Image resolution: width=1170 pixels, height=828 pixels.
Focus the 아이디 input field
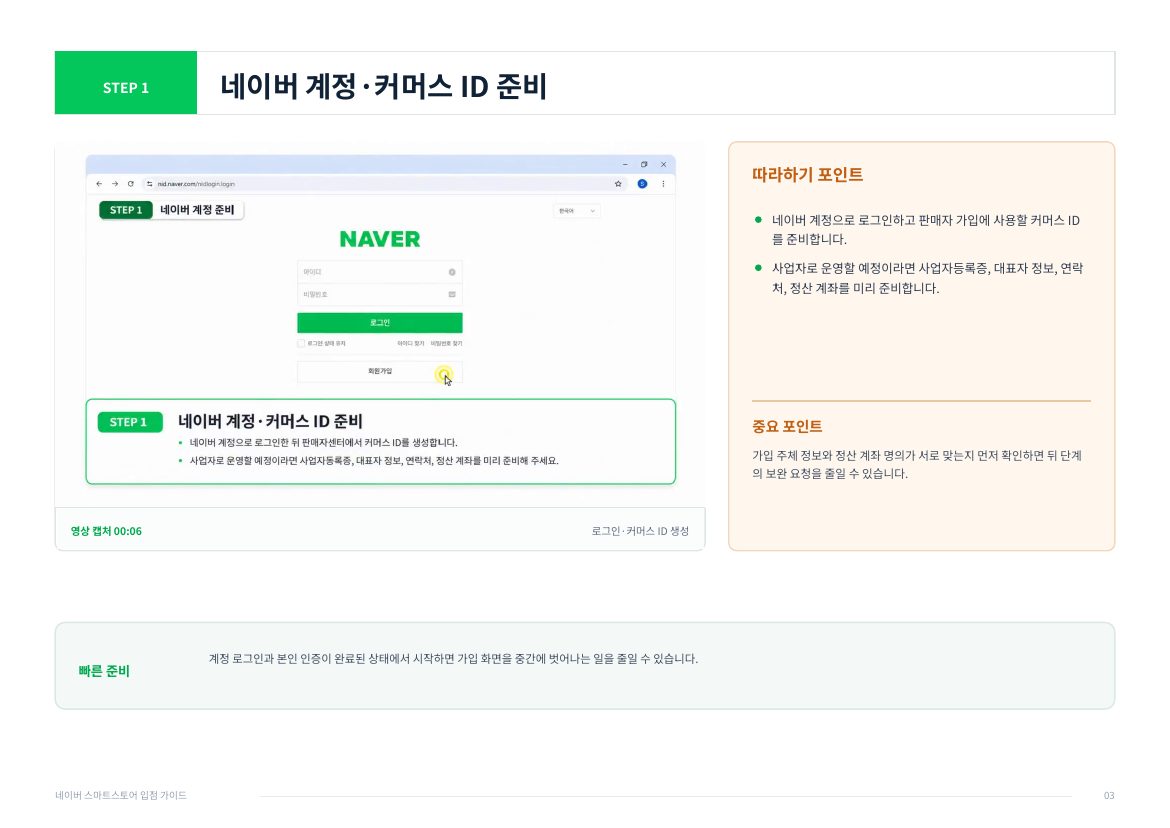click(380, 272)
